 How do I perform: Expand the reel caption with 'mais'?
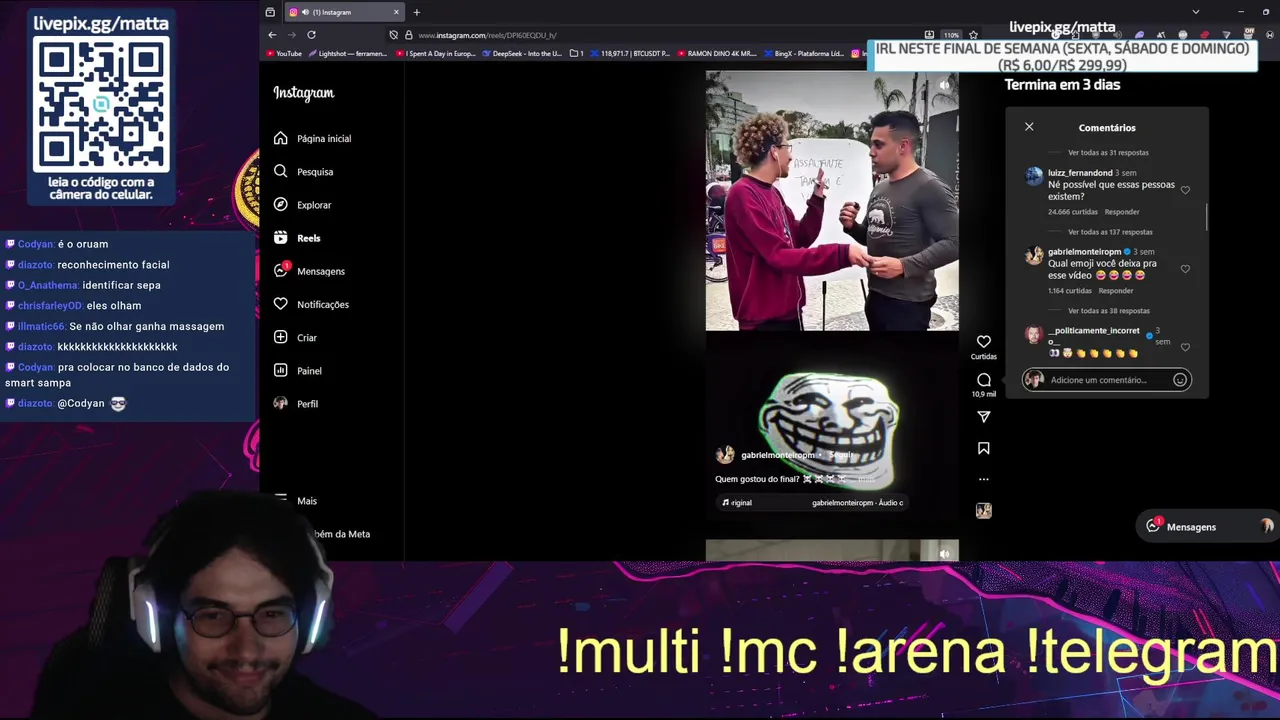pos(866,479)
